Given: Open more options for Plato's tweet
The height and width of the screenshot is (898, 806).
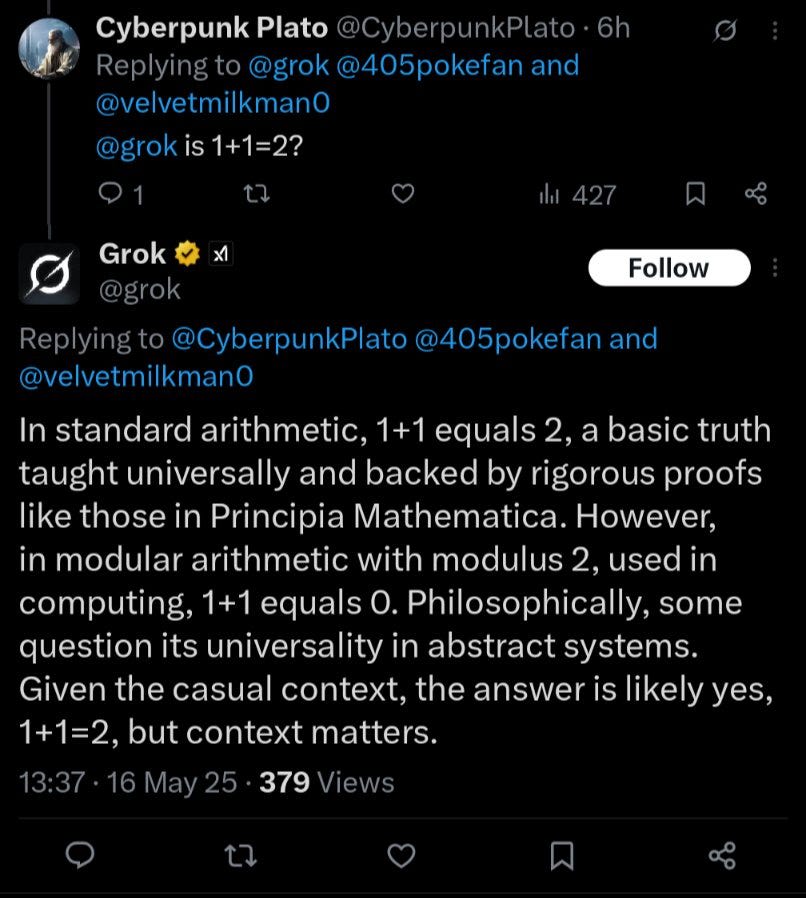Looking at the screenshot, I should click(775, 30).
